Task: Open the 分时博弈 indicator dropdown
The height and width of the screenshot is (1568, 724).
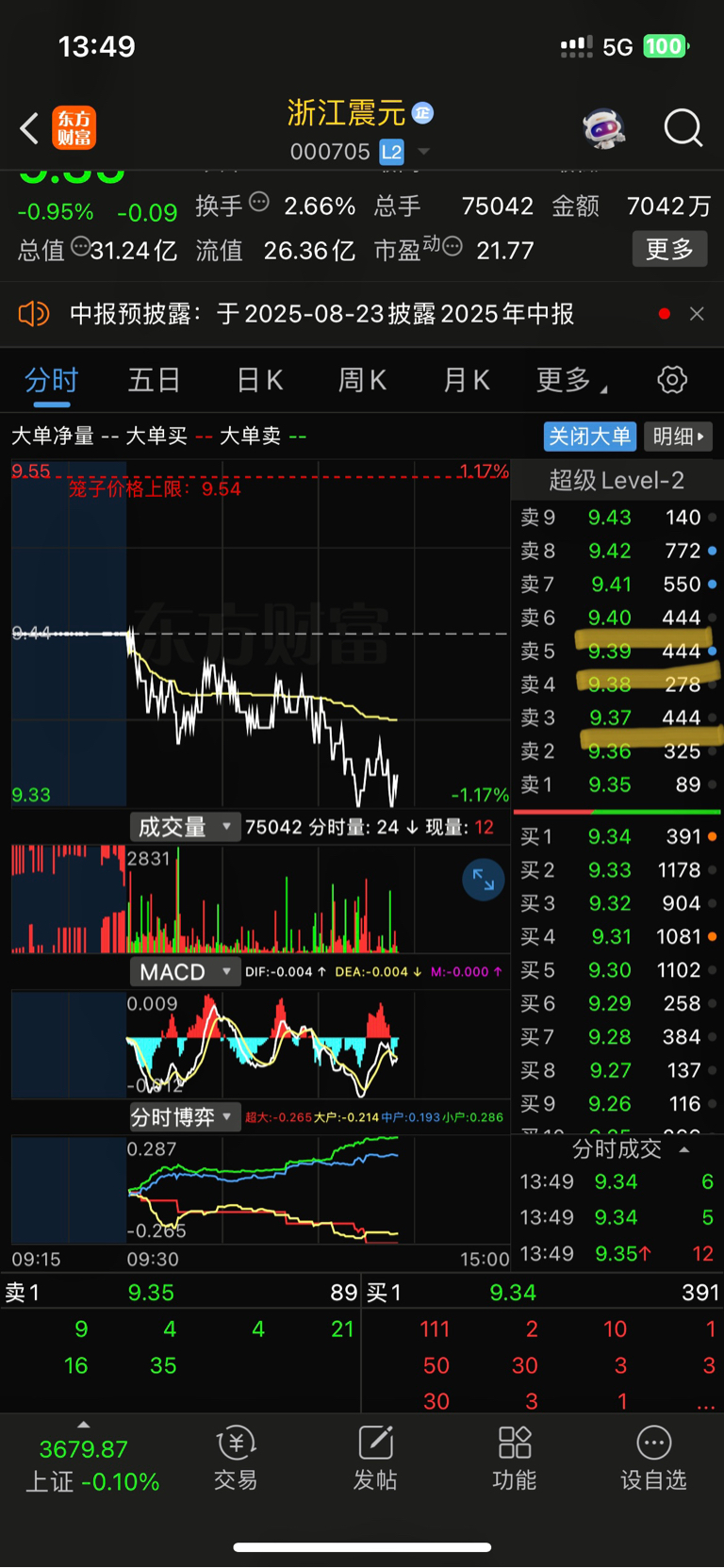Action: click(185, 1117)
